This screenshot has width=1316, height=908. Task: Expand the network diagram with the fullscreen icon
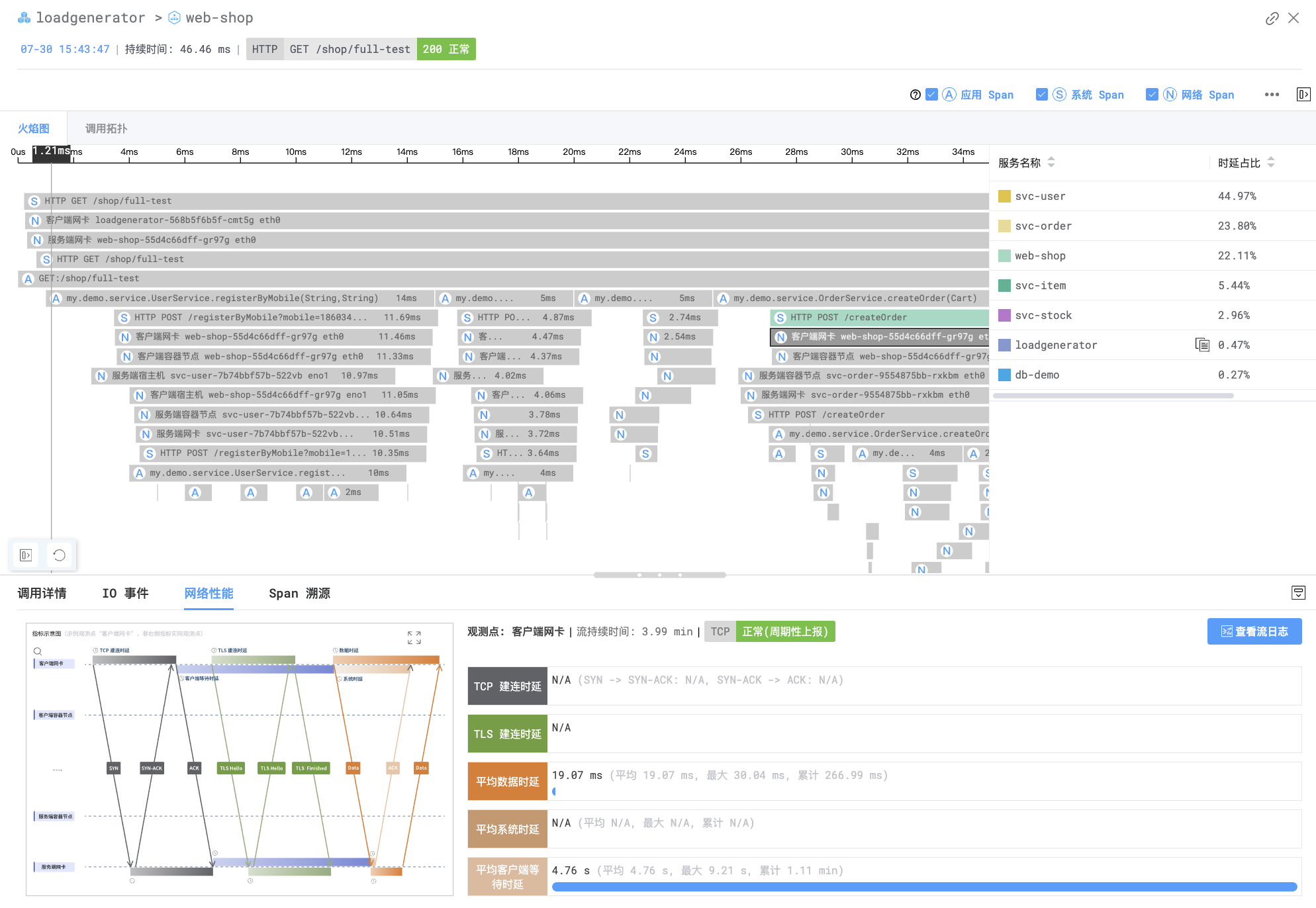[x=414, y=637]
